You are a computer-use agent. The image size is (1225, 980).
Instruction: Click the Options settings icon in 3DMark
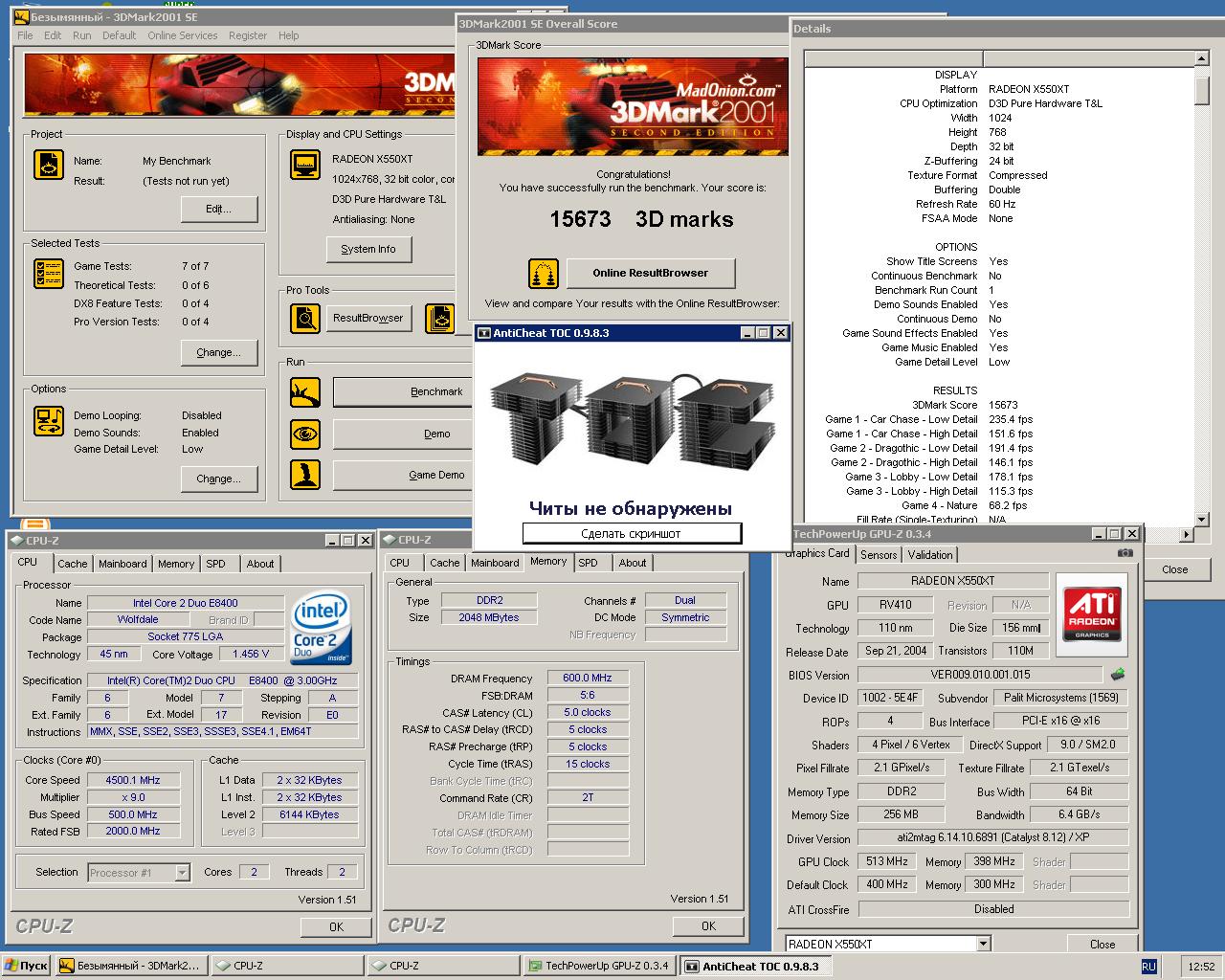pyautogui.click(x=49, y=421)
